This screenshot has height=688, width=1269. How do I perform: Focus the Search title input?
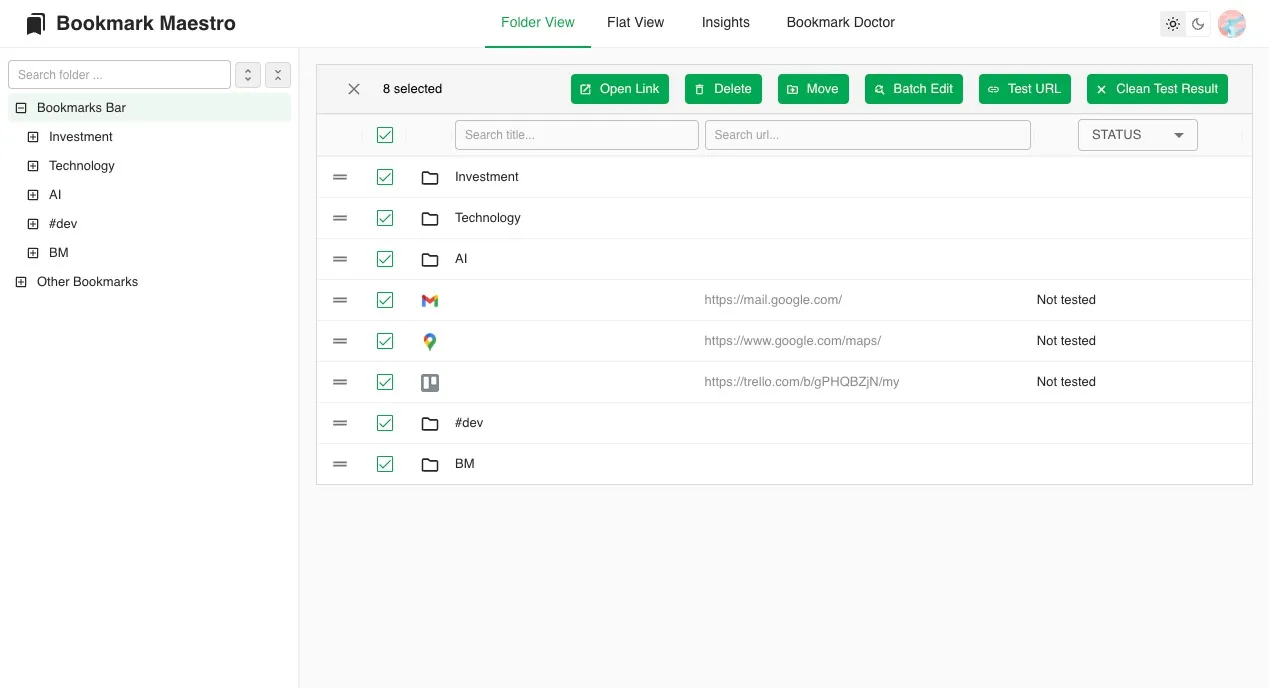577,135
